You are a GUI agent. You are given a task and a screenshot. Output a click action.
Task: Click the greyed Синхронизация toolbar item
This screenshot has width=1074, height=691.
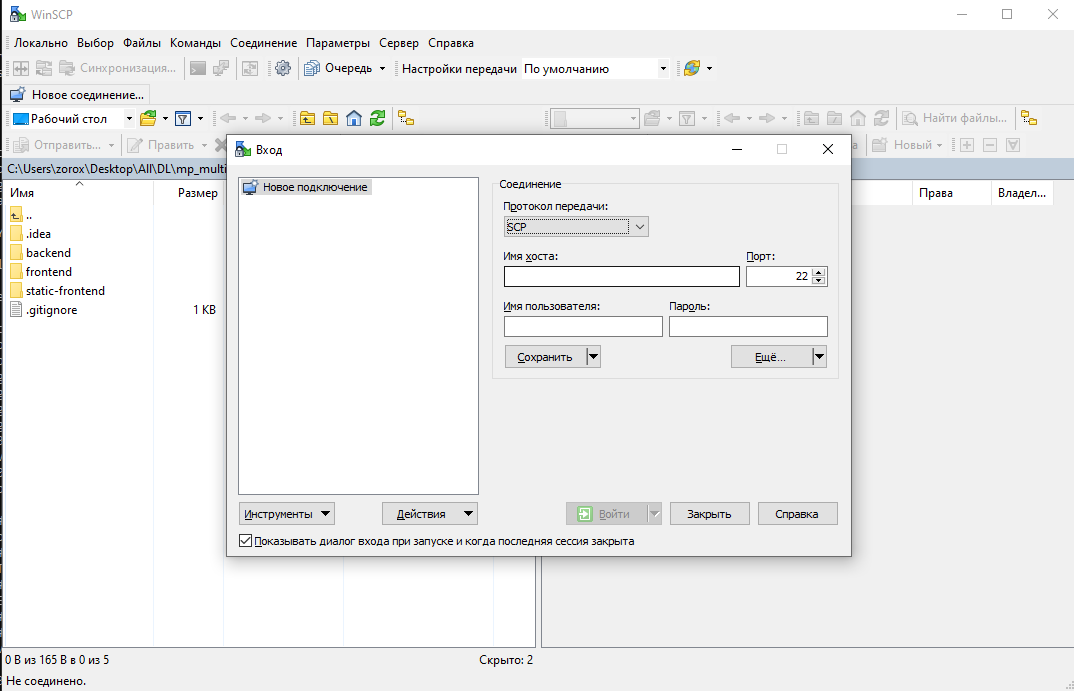coord(117,68)
